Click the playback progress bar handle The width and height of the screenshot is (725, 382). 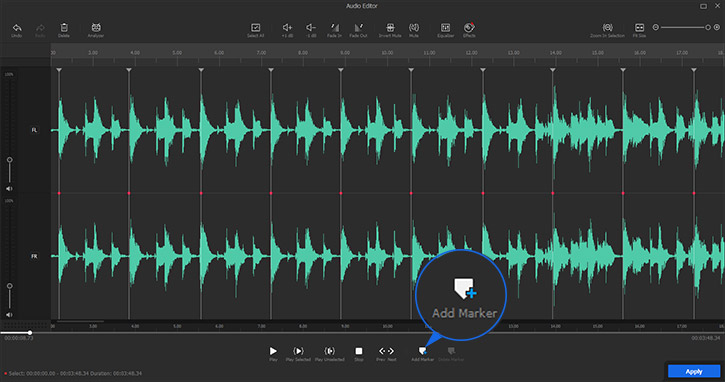(x=30, y=333)
